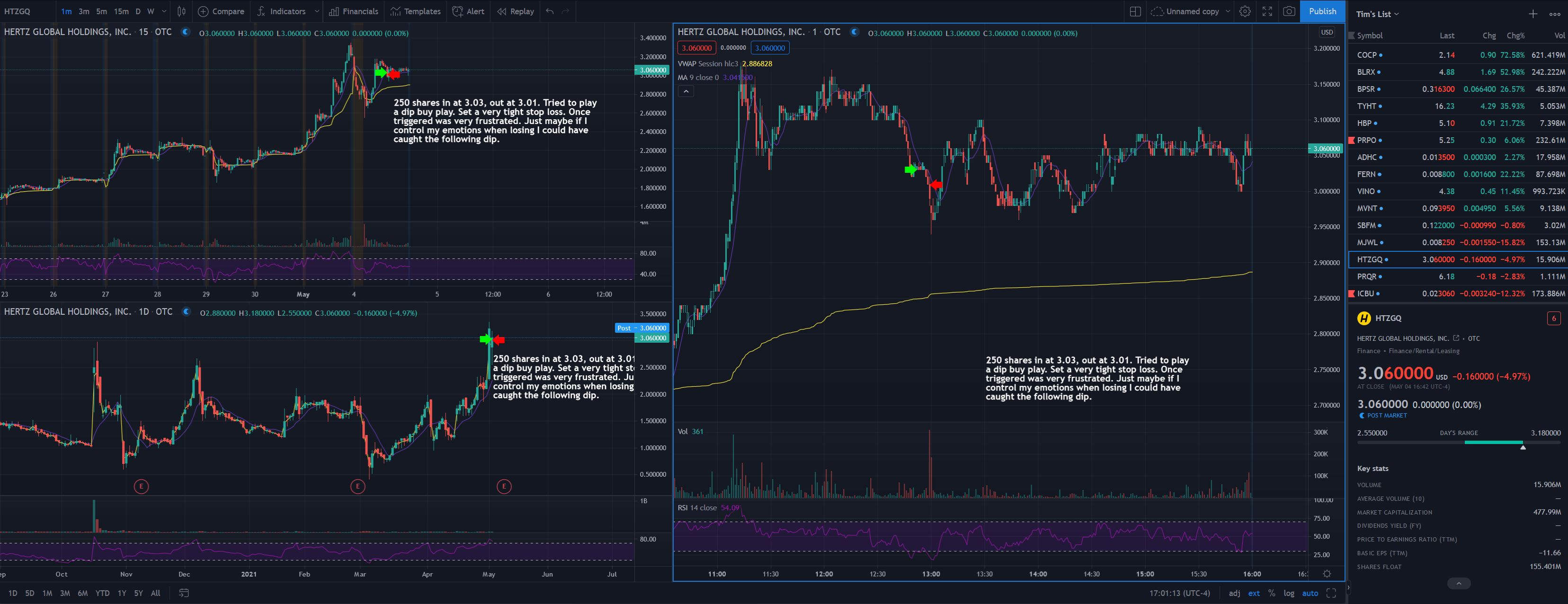
Task: Open the go-to-date icon in the bottom bar
Action: click(184, 593)
